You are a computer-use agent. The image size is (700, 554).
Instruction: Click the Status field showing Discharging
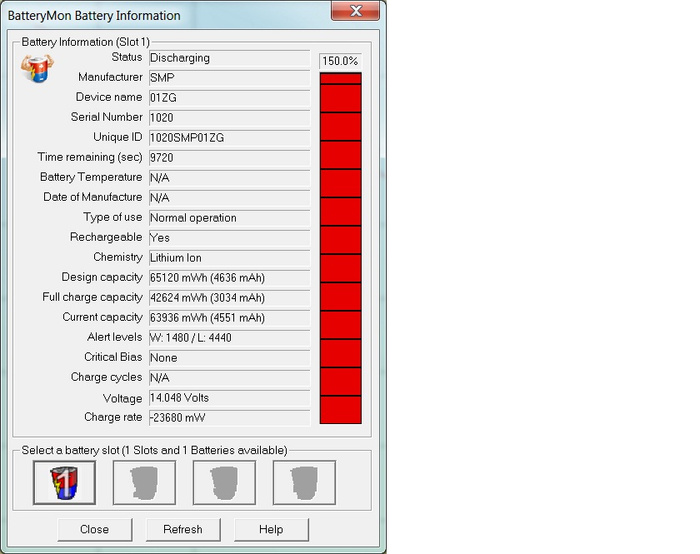coord(228,58)
